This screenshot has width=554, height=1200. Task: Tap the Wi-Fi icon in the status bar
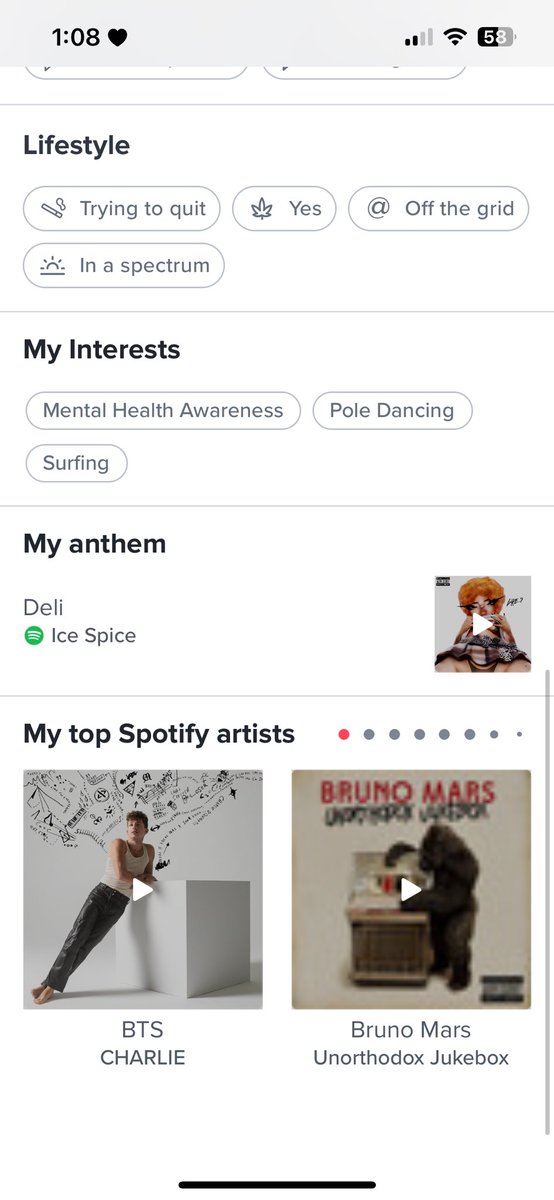click(455, 38)
